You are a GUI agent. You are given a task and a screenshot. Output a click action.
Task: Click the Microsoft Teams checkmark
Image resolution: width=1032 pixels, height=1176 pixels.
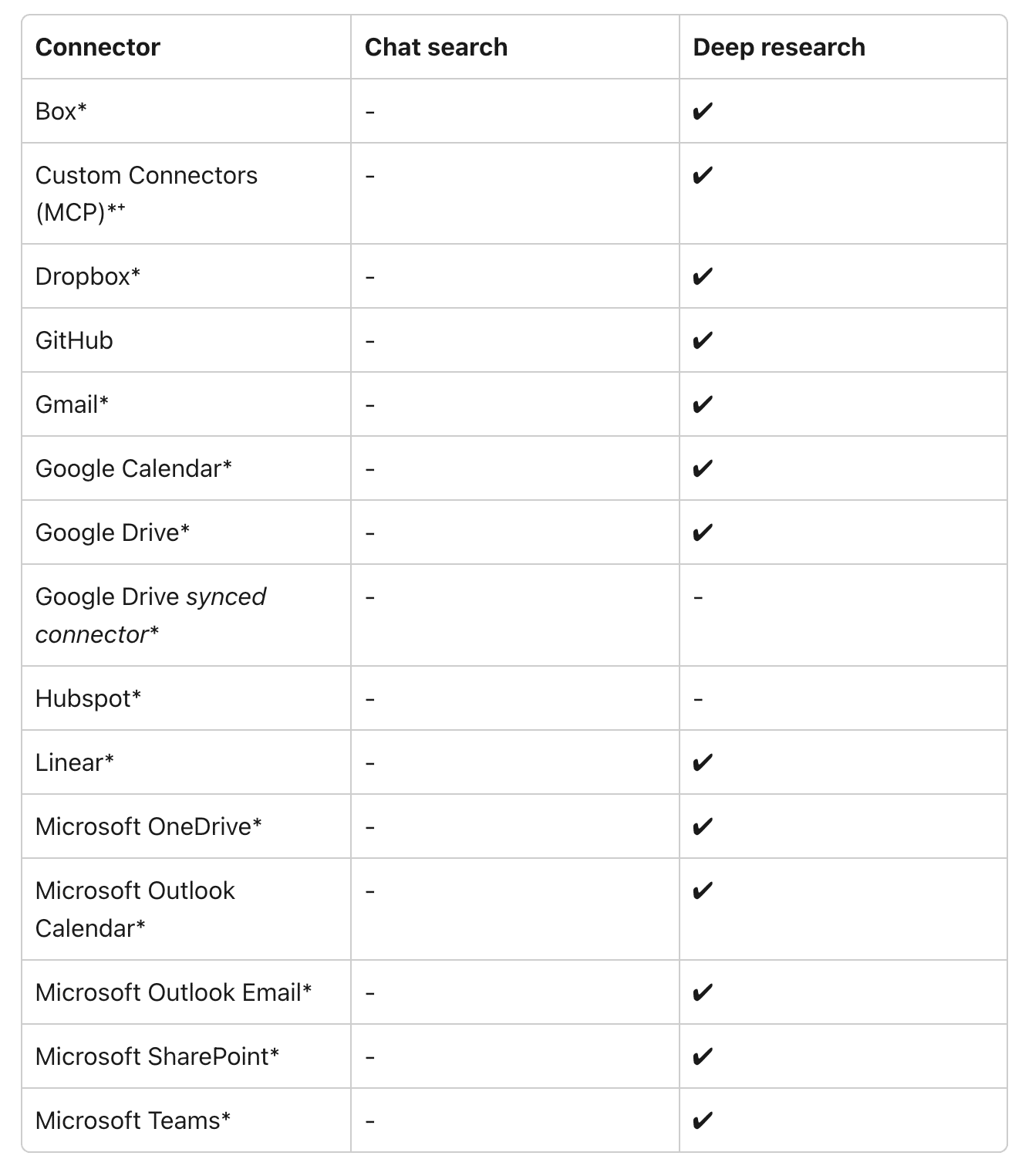point(702,1121)
